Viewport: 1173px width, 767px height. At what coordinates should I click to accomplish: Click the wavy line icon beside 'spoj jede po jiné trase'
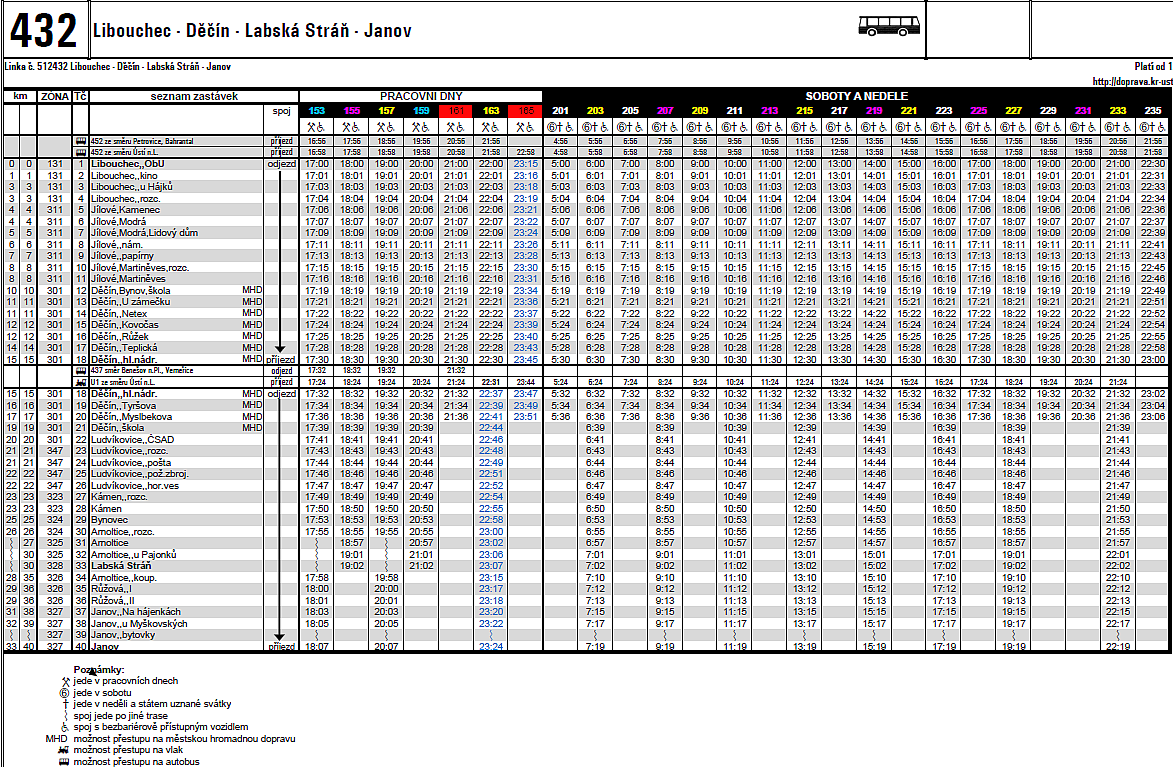tap(65, 716)
